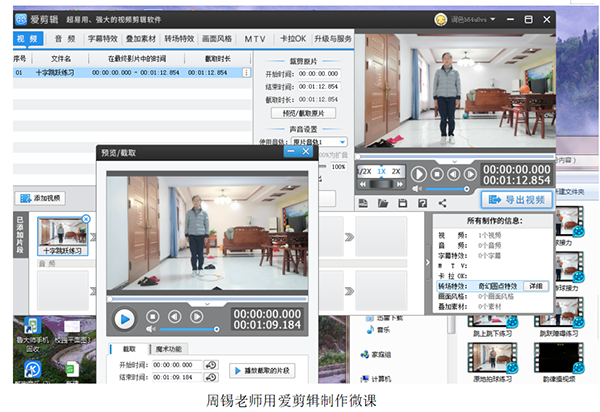Open the 使用音轨 dropdown
Screen dimensions: 600x412
(x=319, y=142)
